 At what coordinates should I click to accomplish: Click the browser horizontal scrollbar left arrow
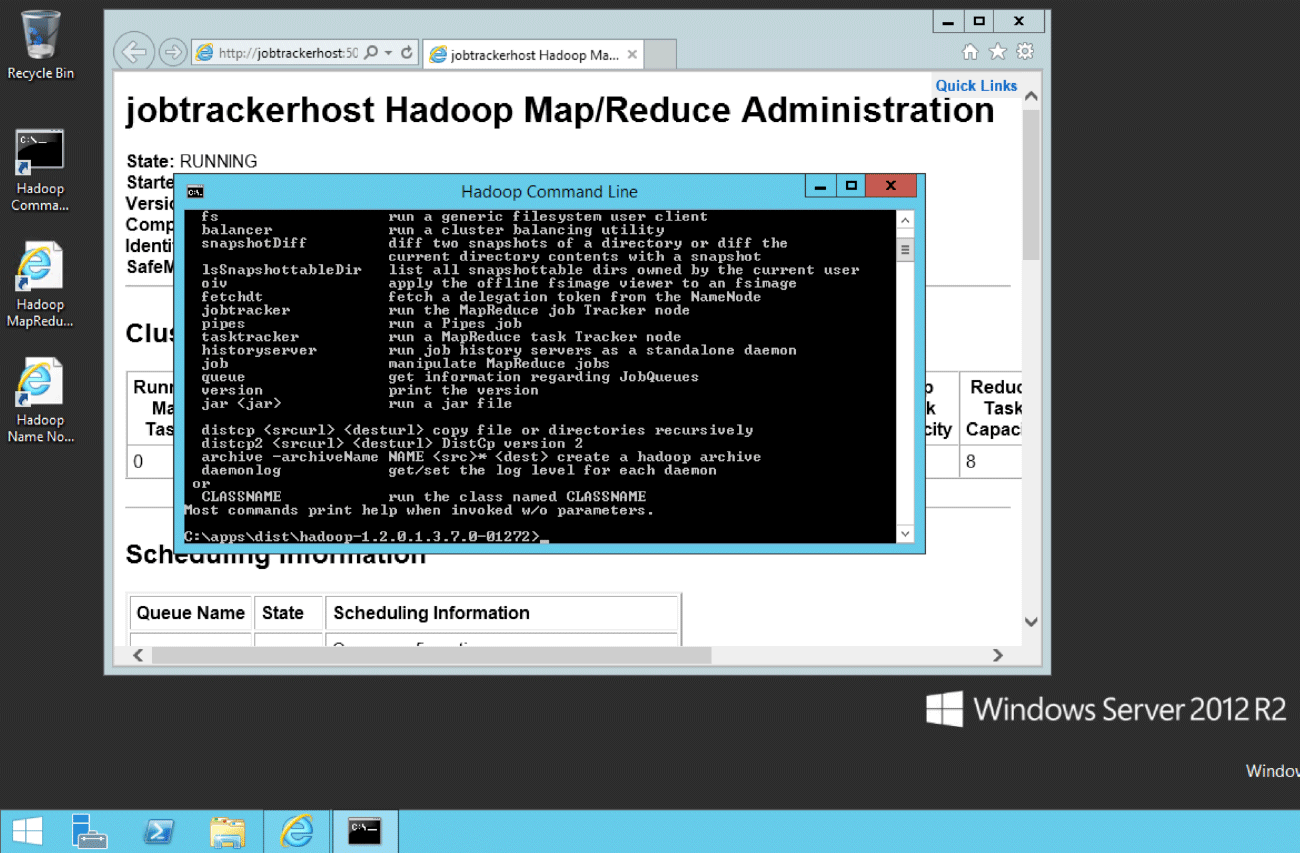[x=138, y=655]
